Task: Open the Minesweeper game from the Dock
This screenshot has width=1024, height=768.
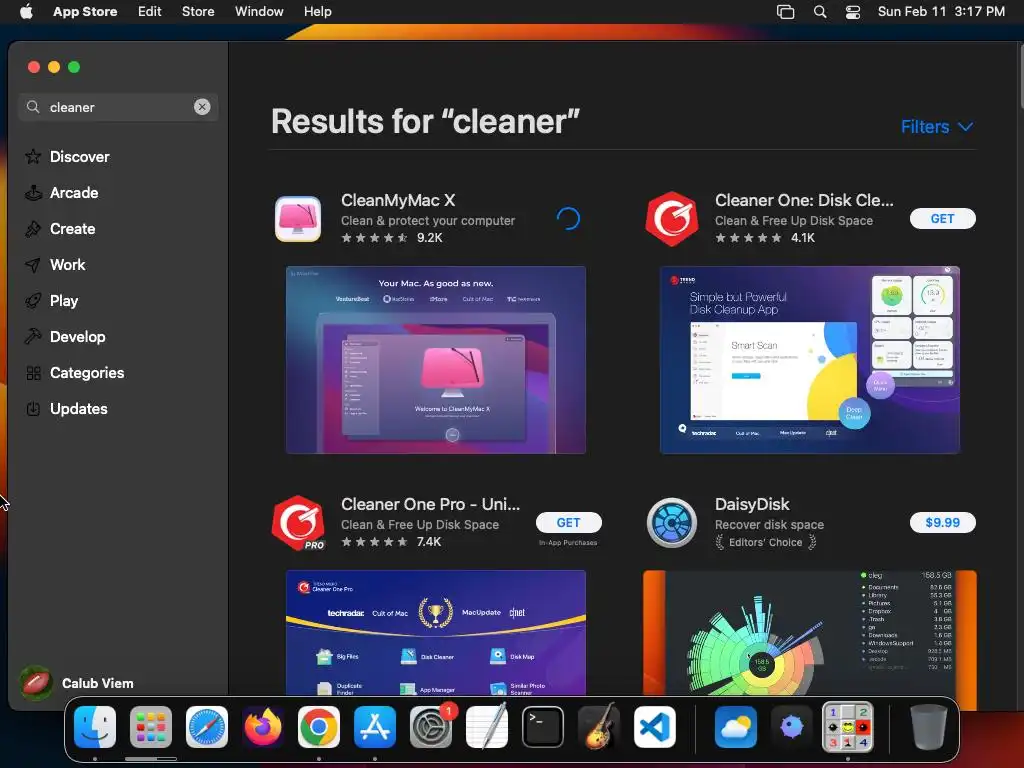Action: pos(848,727)
